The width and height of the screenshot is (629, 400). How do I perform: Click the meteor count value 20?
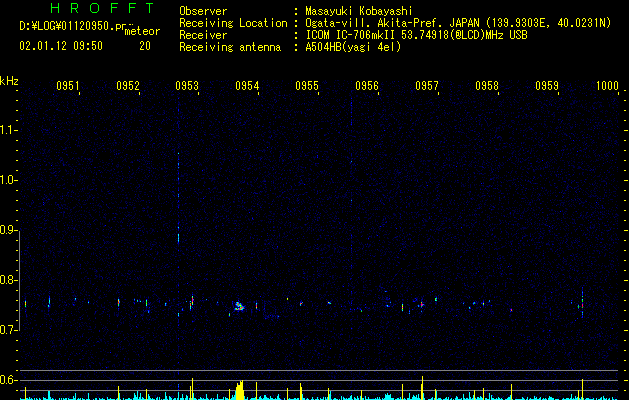pos(145,46)
